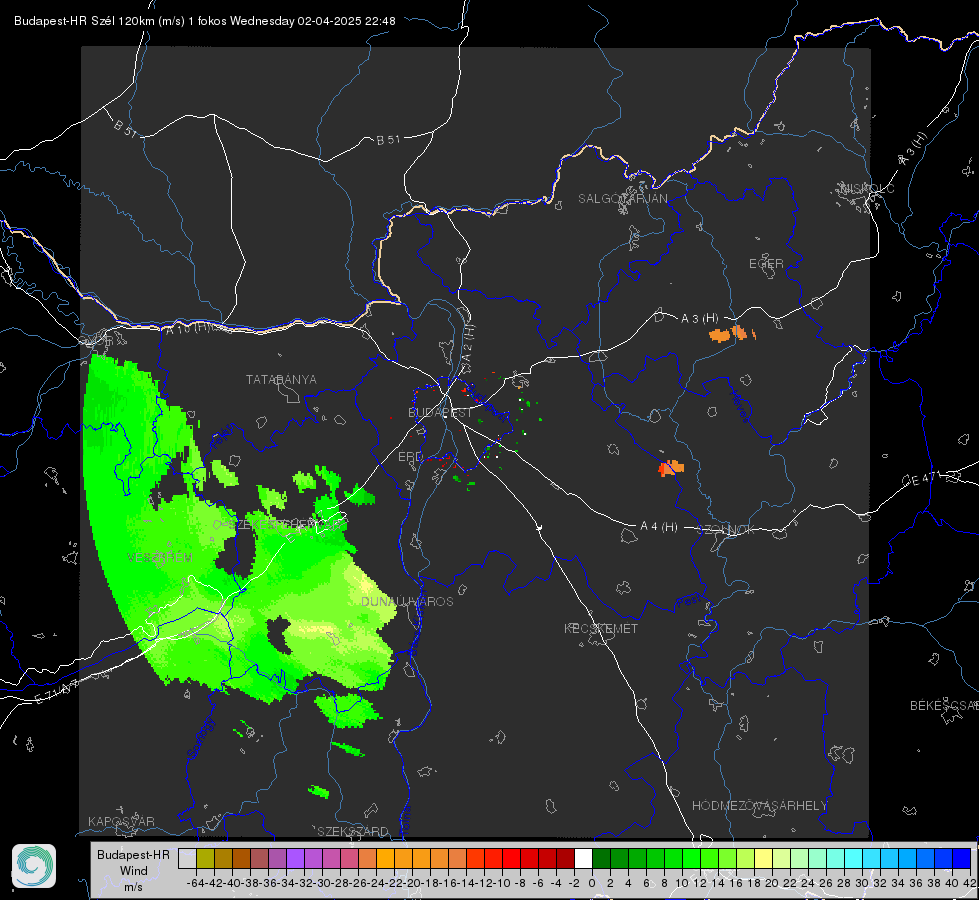
Task: Select the MISKOLC city label
Action: [x=868, y=188]
